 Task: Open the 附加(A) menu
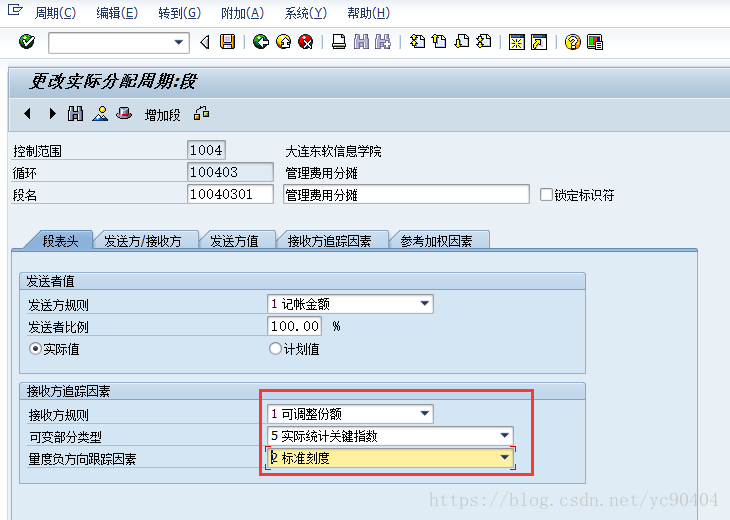pos(243,13)
